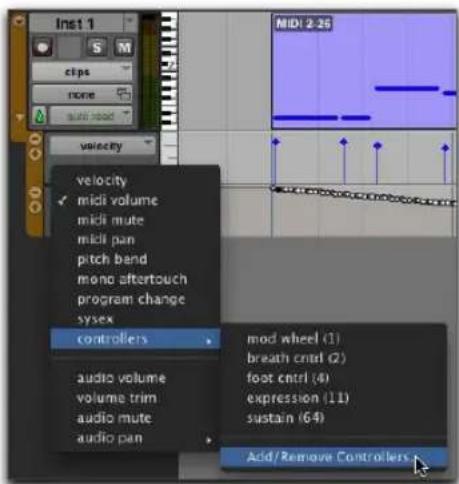Click the first velocity stalk diamond

click(275, 142)
